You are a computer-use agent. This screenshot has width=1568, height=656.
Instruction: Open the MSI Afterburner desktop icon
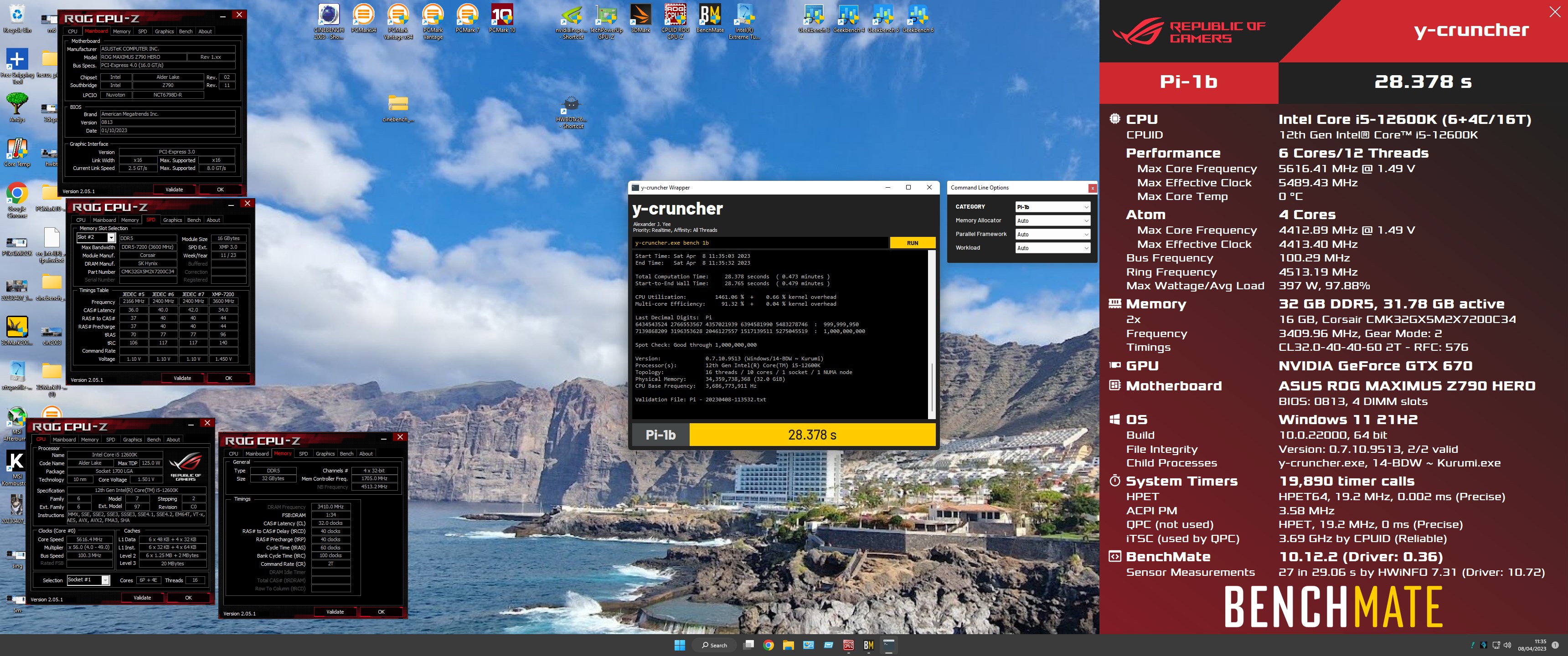(x=15, y=424)
